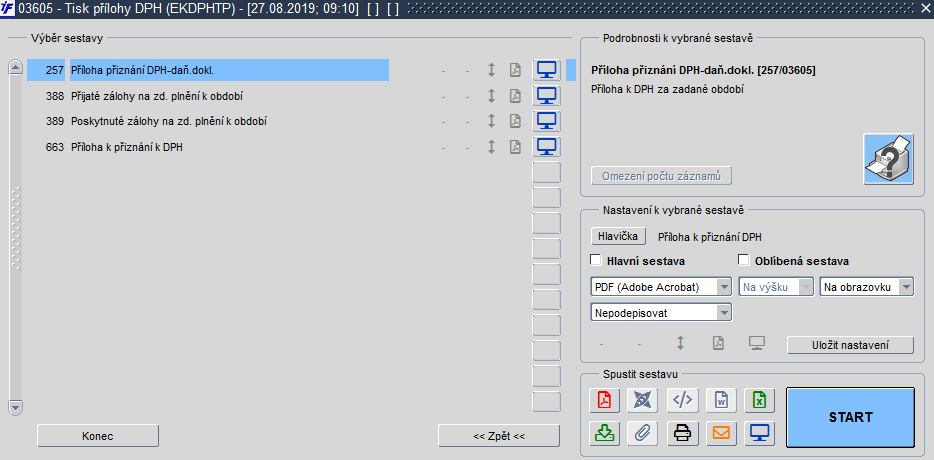Click the red PDF output icon

[x=605, y=400]
